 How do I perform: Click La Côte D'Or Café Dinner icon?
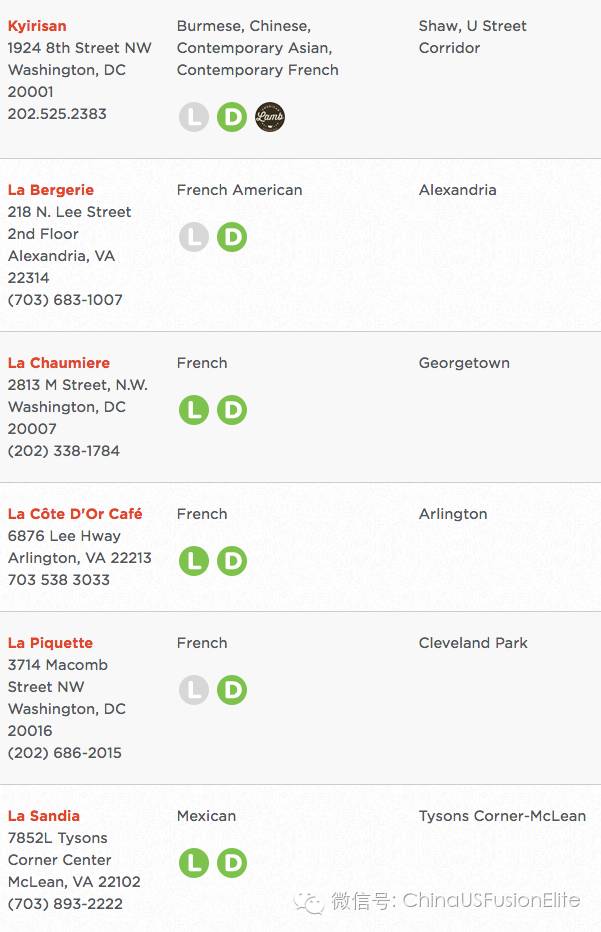pyautogui.click(x=232, y=561)
